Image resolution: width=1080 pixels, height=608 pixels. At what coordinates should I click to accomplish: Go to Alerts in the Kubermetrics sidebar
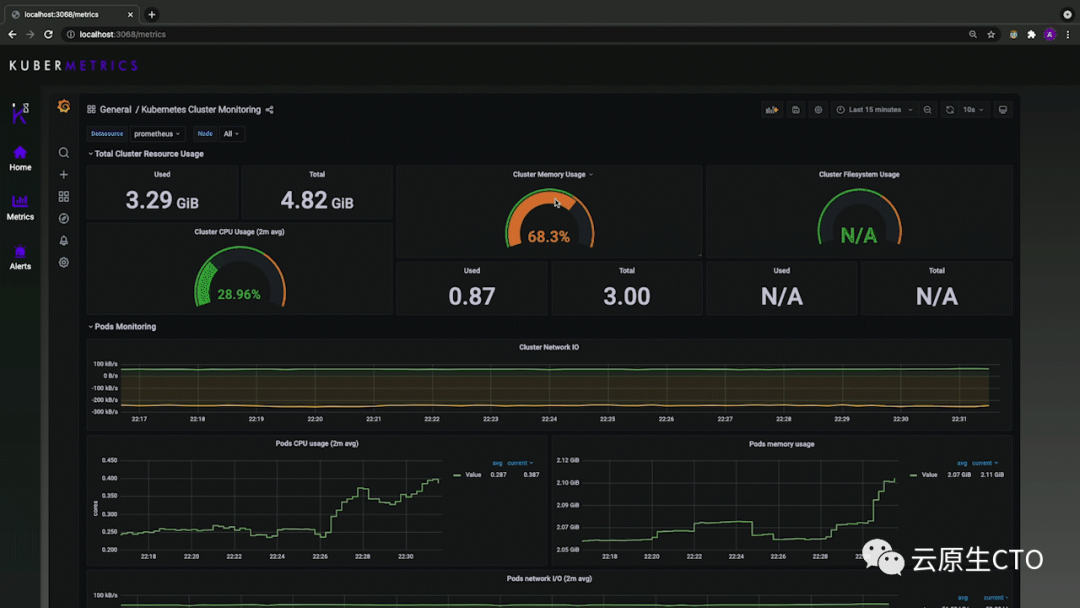(x=20, y=257)
